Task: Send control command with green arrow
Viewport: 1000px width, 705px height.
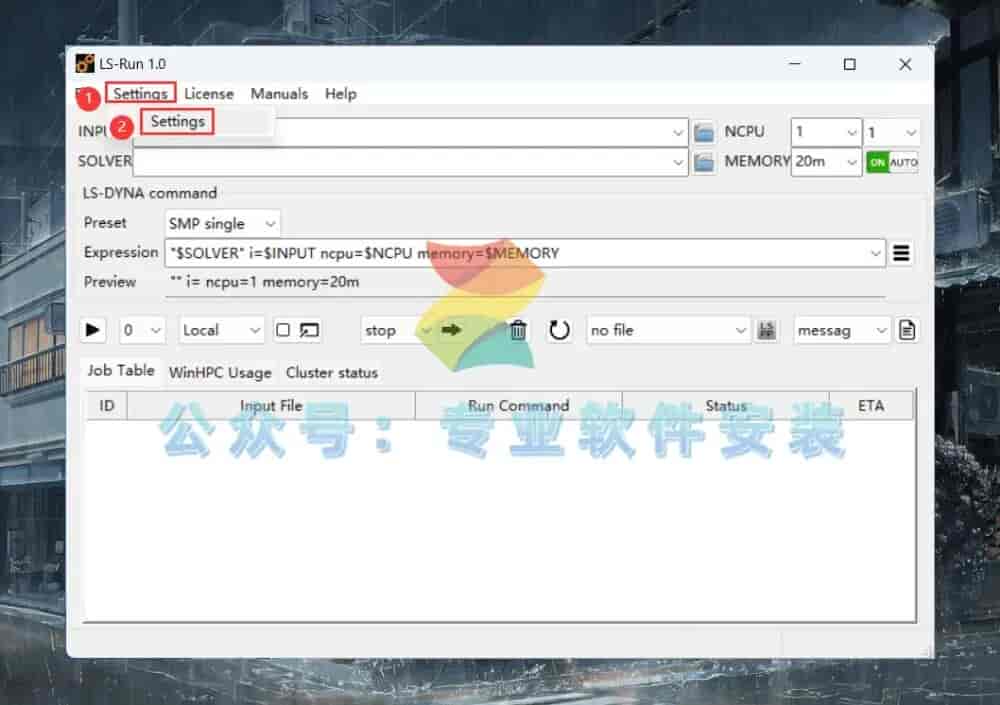Action: [x=451, y=330]
